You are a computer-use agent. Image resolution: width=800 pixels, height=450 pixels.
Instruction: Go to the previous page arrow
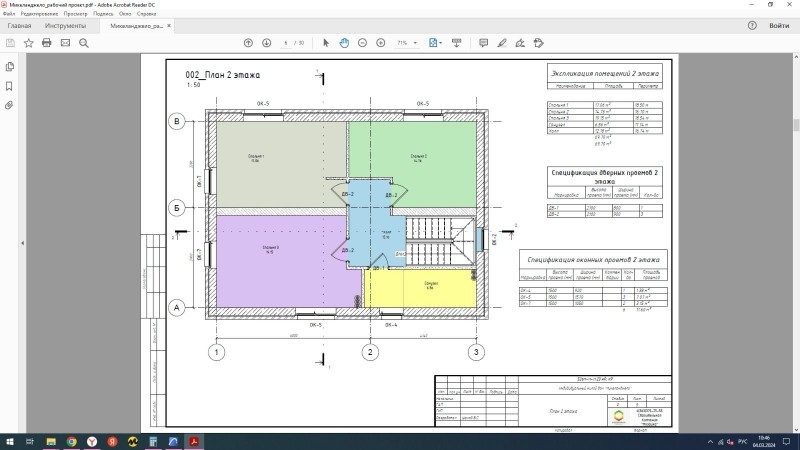coord(249,43)
